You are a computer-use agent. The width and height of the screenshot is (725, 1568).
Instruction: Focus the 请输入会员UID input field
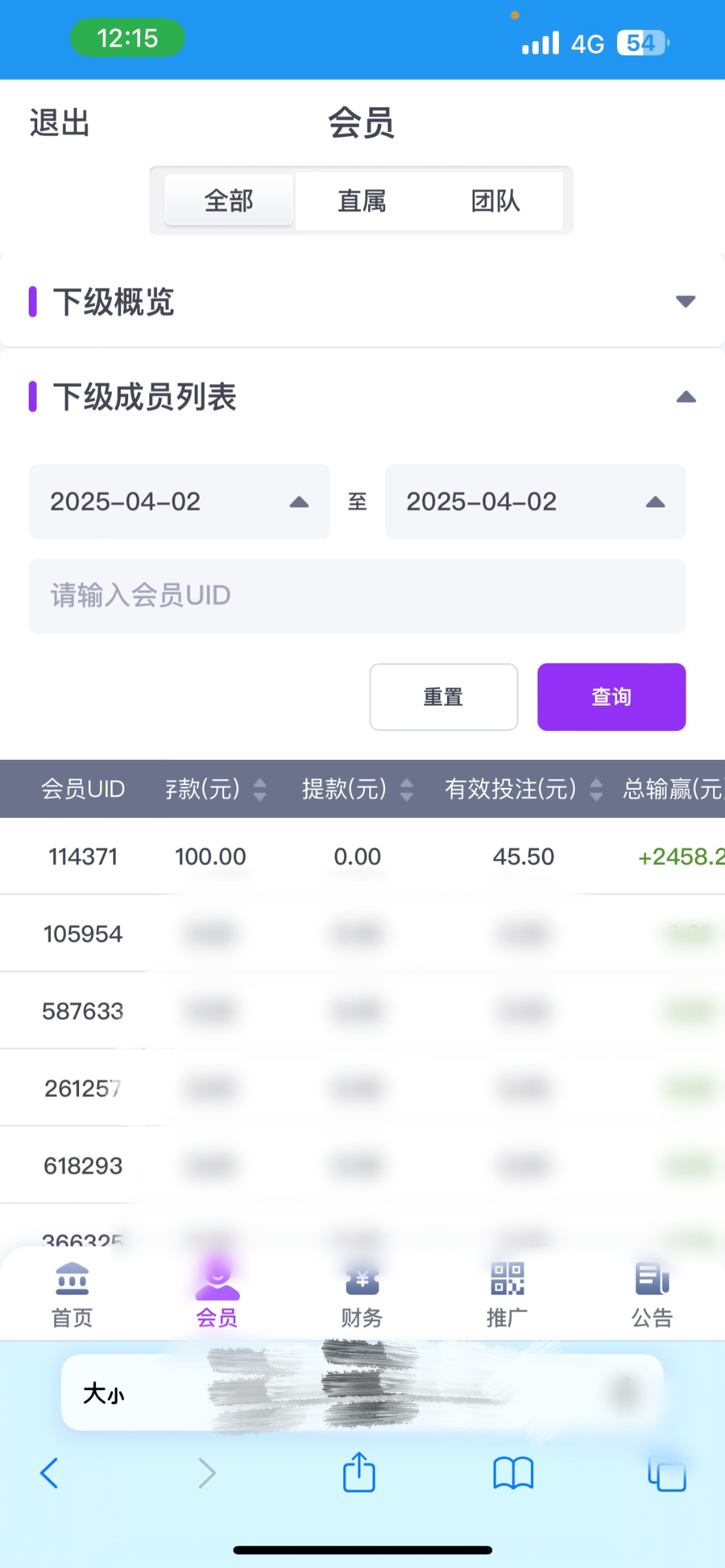coord(357,596)
